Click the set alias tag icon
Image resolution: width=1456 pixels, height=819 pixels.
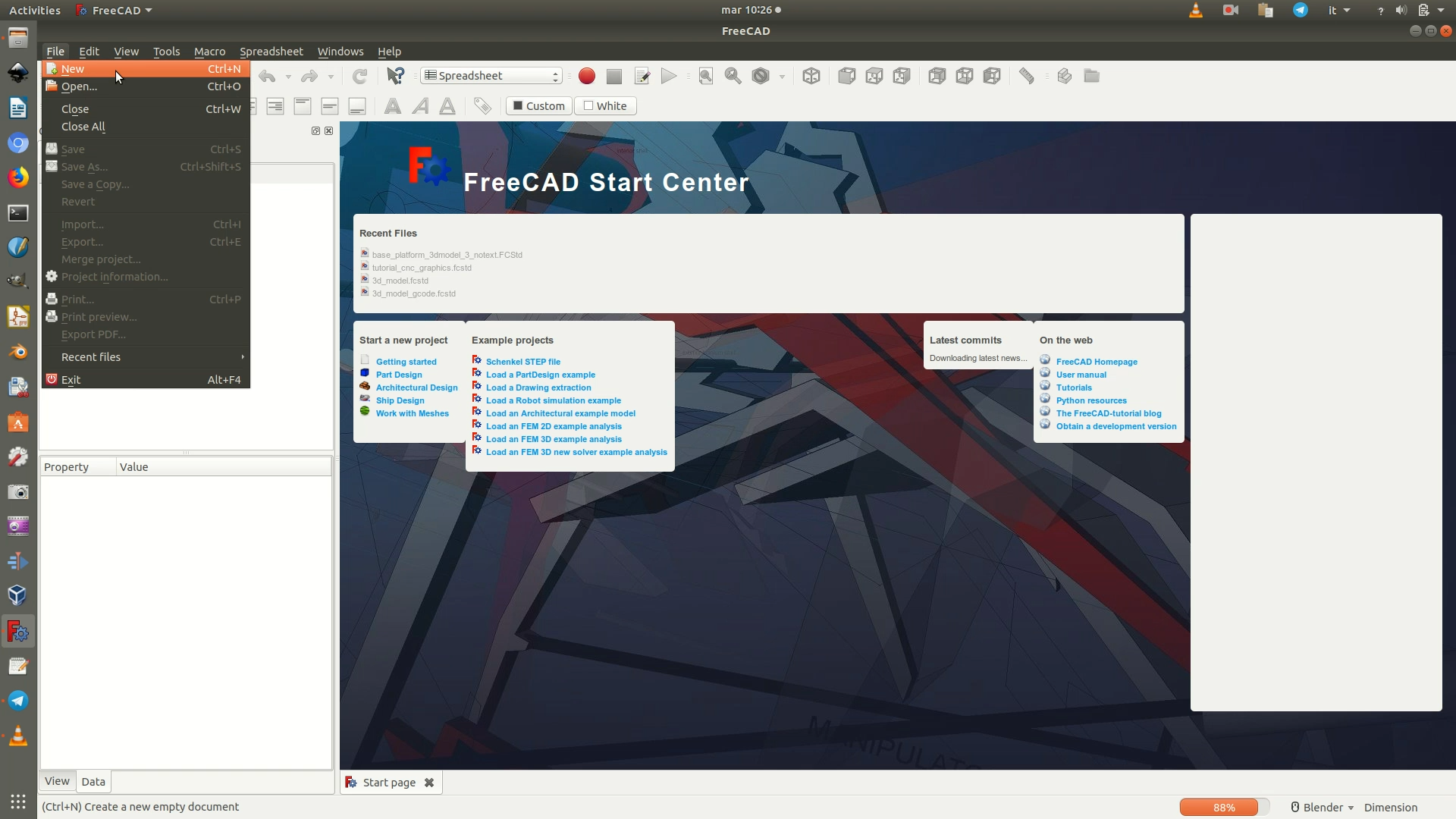click(x=482, y=106)
